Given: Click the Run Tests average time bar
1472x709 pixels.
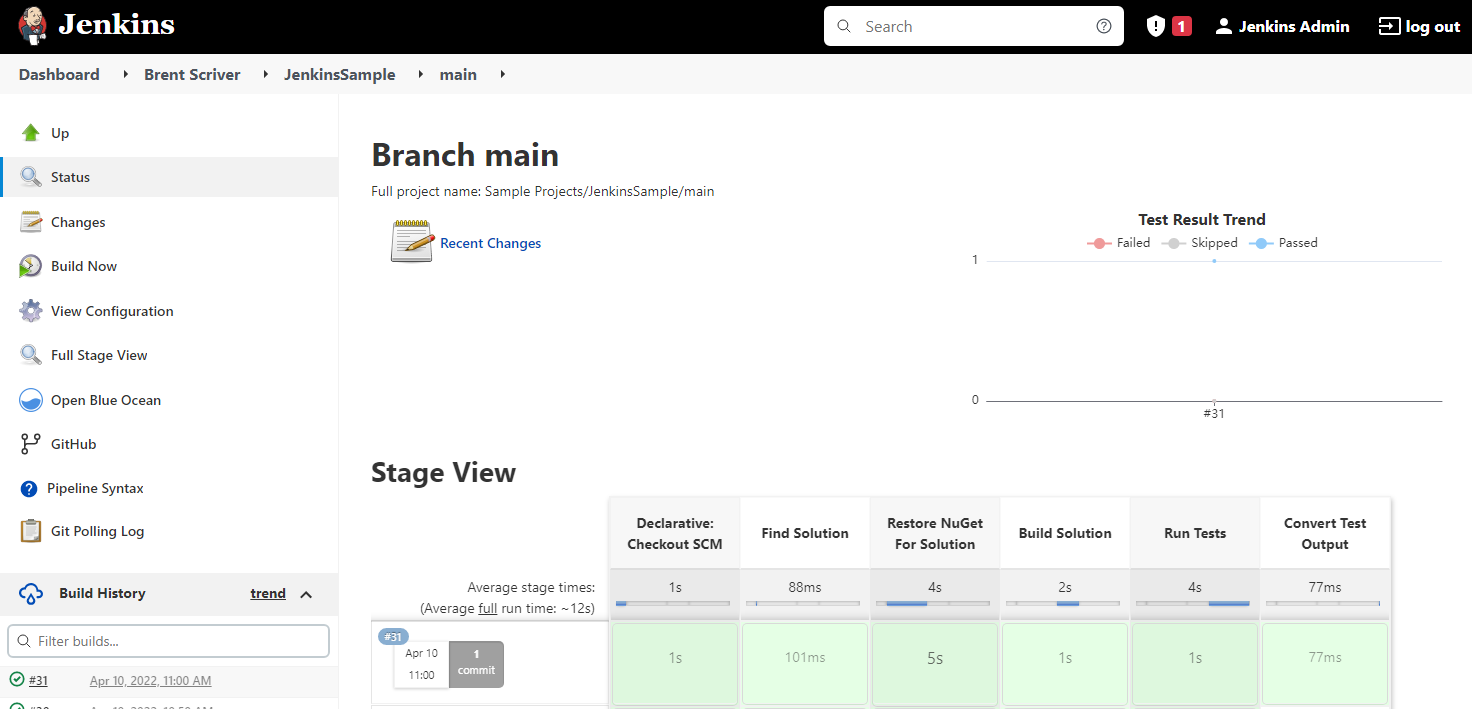Looking at the screenshot, I should [1193, 604].
